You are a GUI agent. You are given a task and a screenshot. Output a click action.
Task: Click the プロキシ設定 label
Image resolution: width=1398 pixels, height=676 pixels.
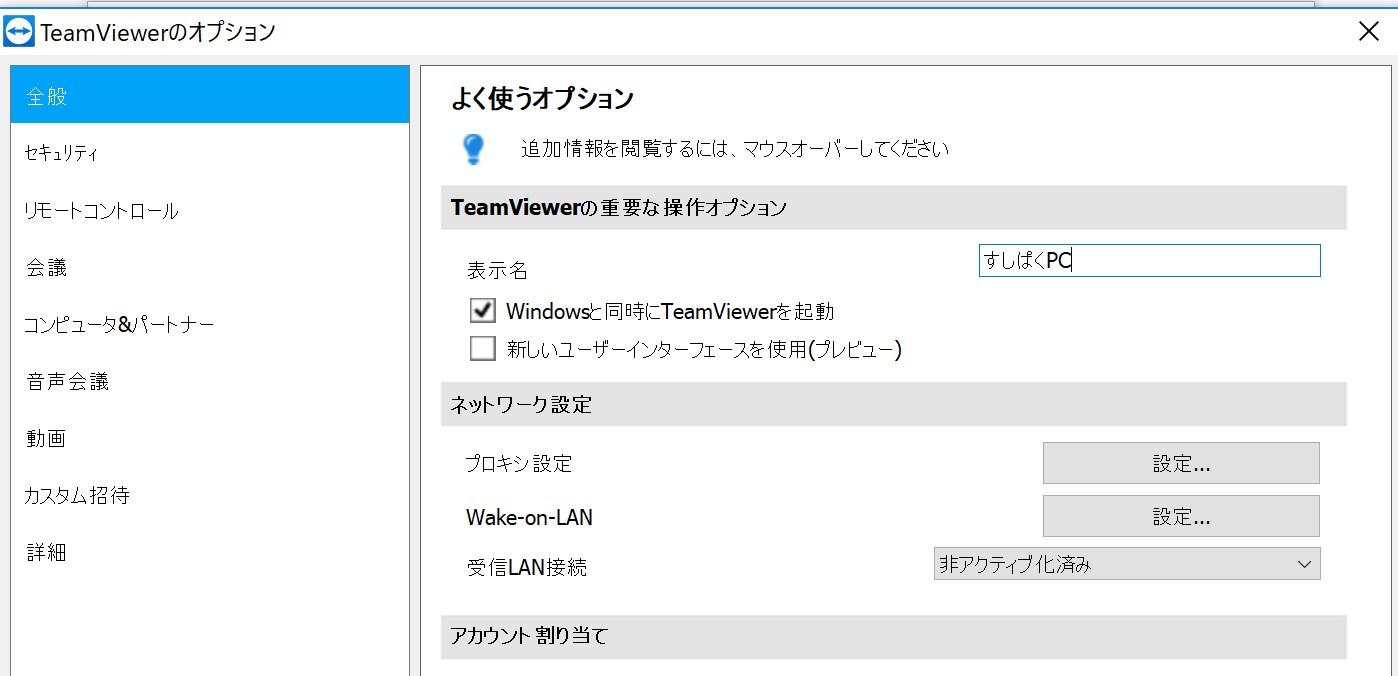tap(519, 464)
